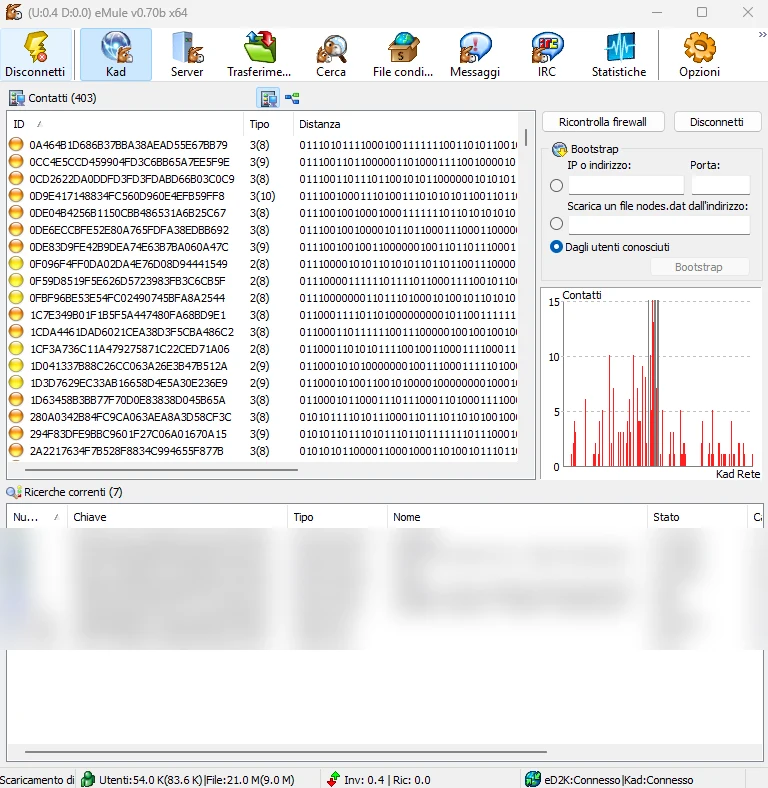The image size is (768, 788).
Task: Maximize the eMule window
Action: [702, 12]
